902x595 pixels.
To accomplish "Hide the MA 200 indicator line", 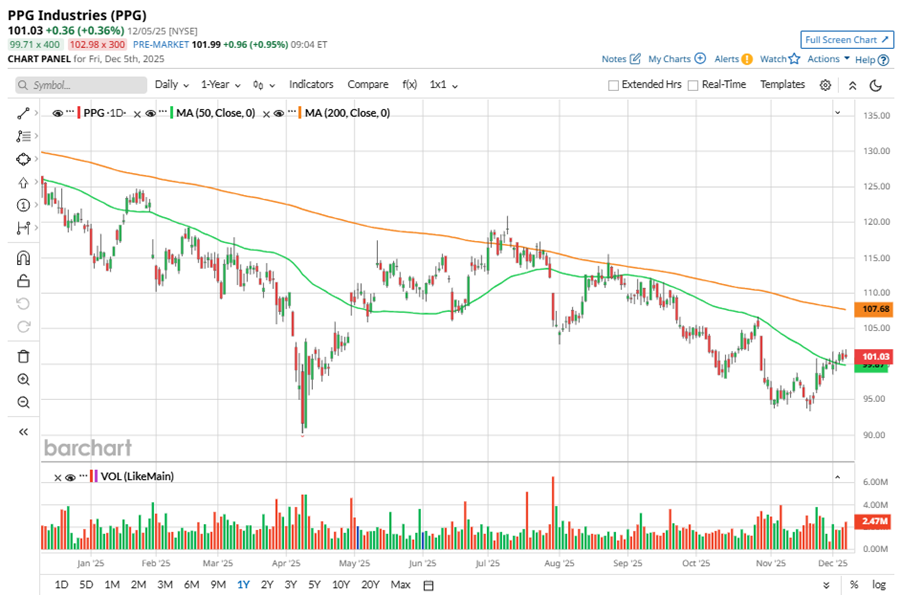I will (279, 113).
